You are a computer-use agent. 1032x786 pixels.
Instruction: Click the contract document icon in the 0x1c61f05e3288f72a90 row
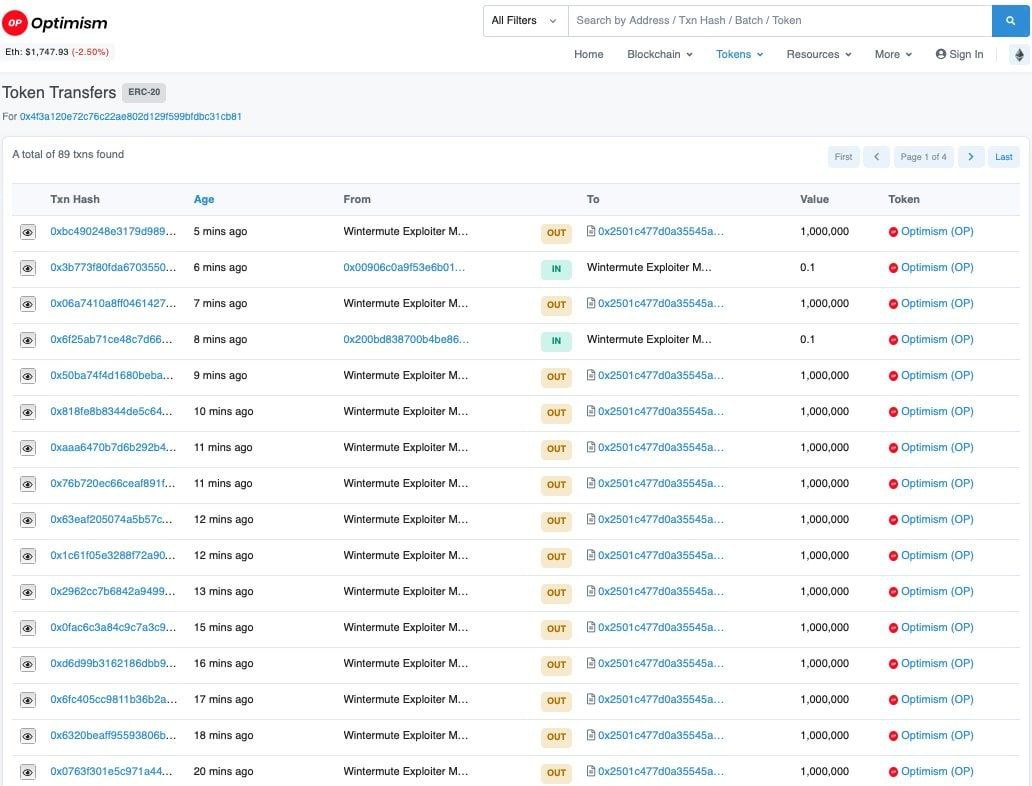[591, 555]
